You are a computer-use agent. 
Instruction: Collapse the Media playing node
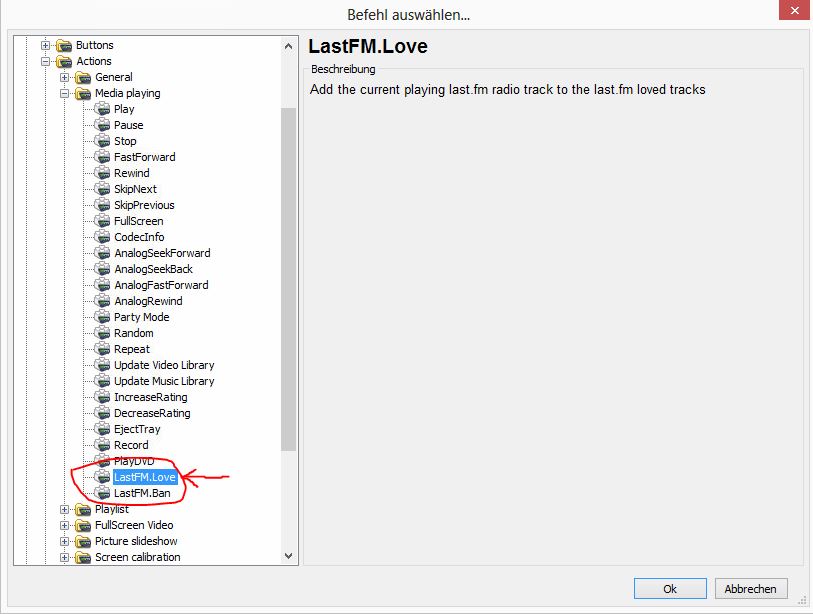pos(64,93)
